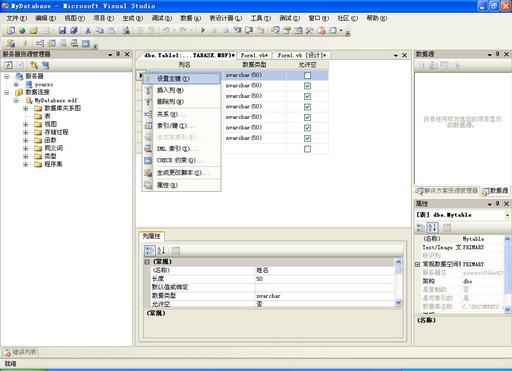Click the Connect to Database icon in Server Explorer
Screen dimensions: 512x371
pos(34,65)
